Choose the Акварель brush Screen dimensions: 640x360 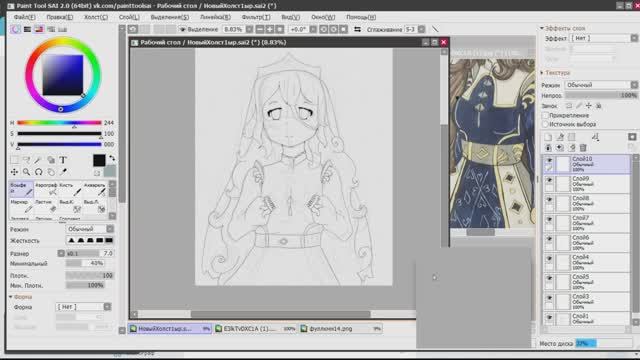pyautogui.click(x=95, y=189)
